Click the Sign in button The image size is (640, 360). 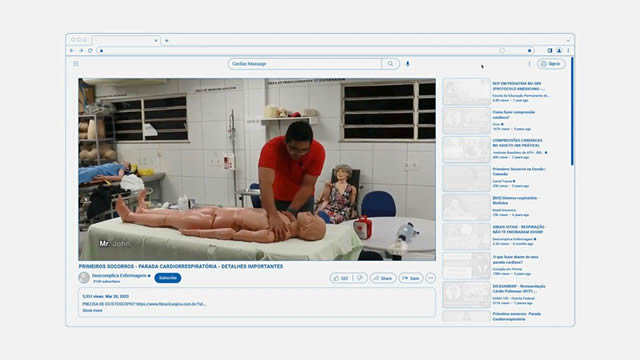click(551, 64)
